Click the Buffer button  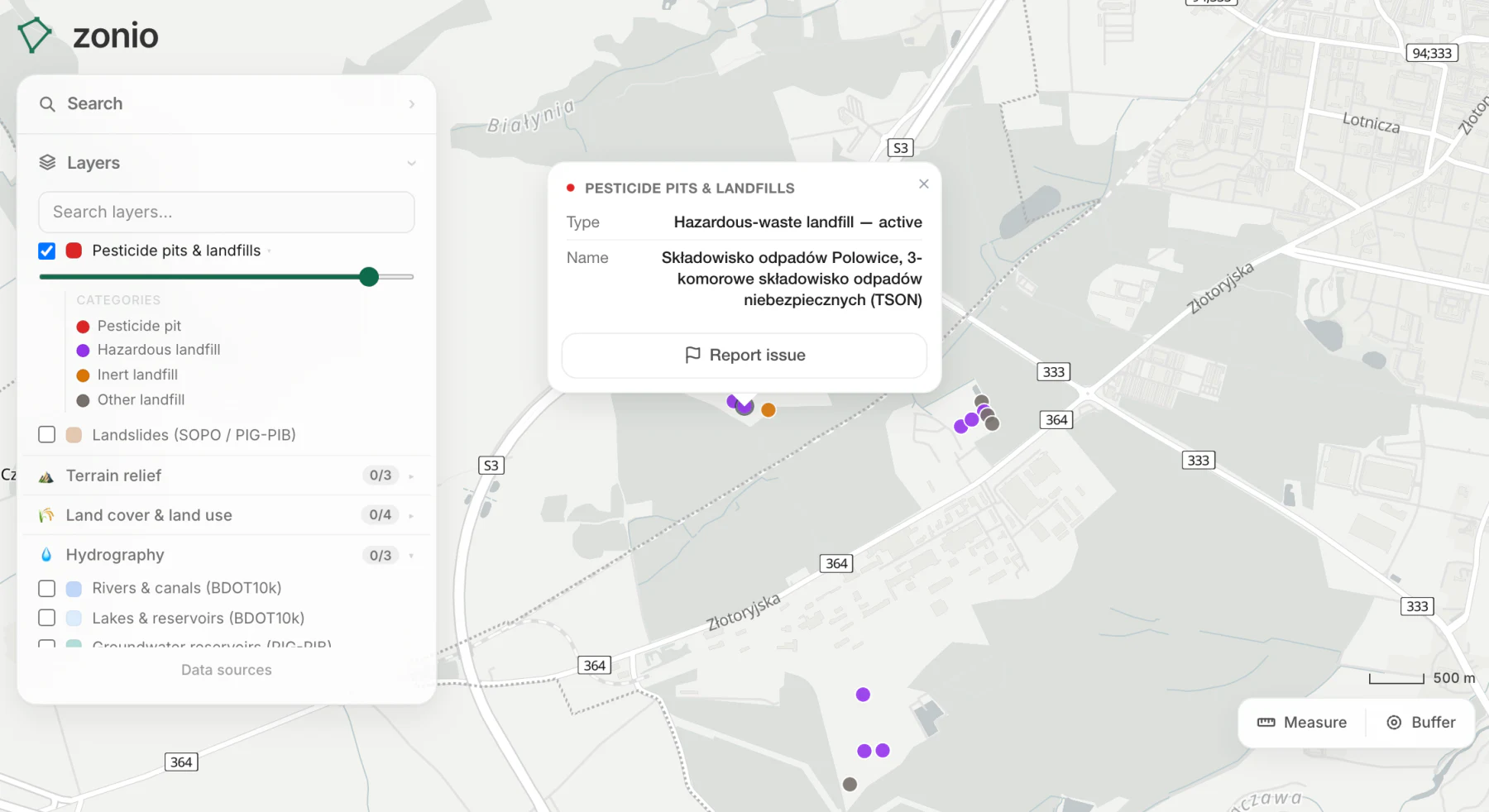[1420, 723]
